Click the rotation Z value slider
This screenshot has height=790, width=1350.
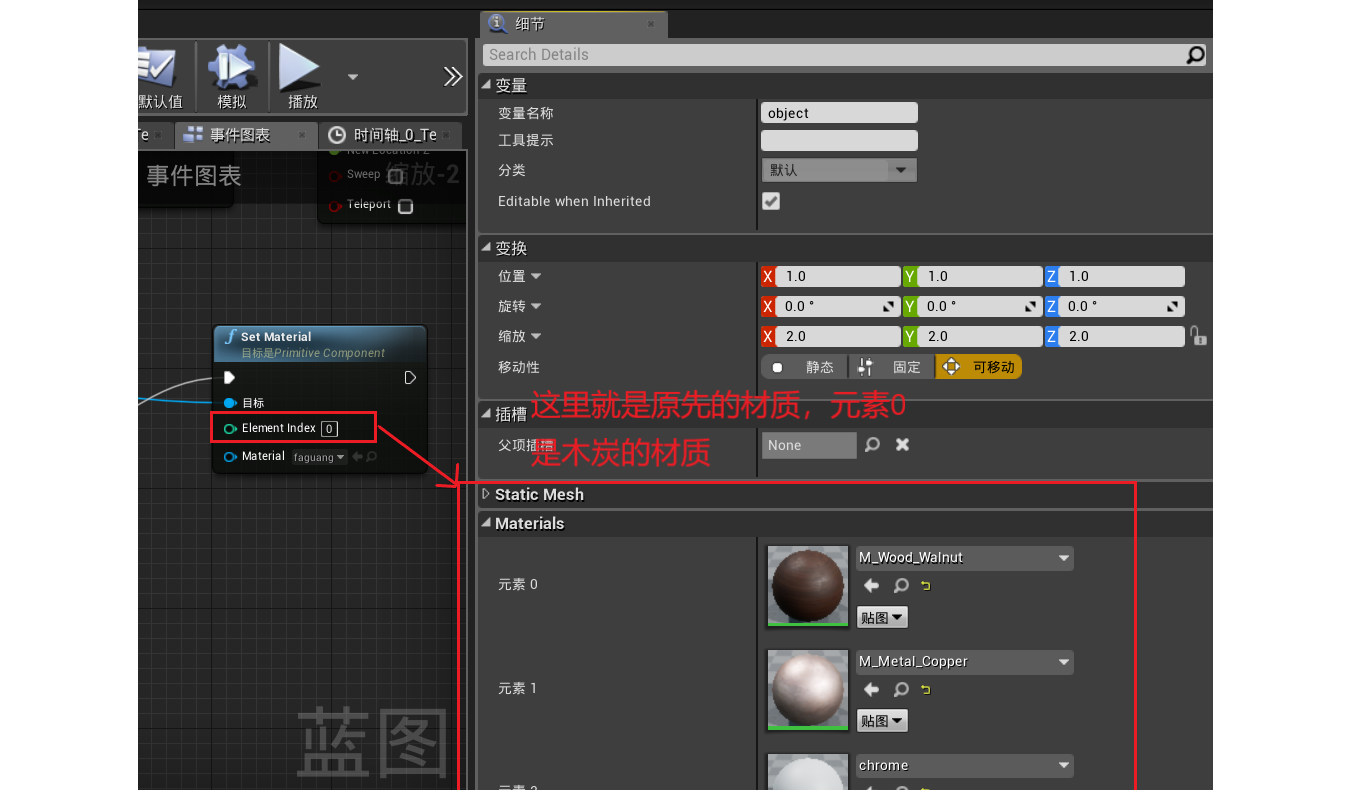pos(1122,306)
